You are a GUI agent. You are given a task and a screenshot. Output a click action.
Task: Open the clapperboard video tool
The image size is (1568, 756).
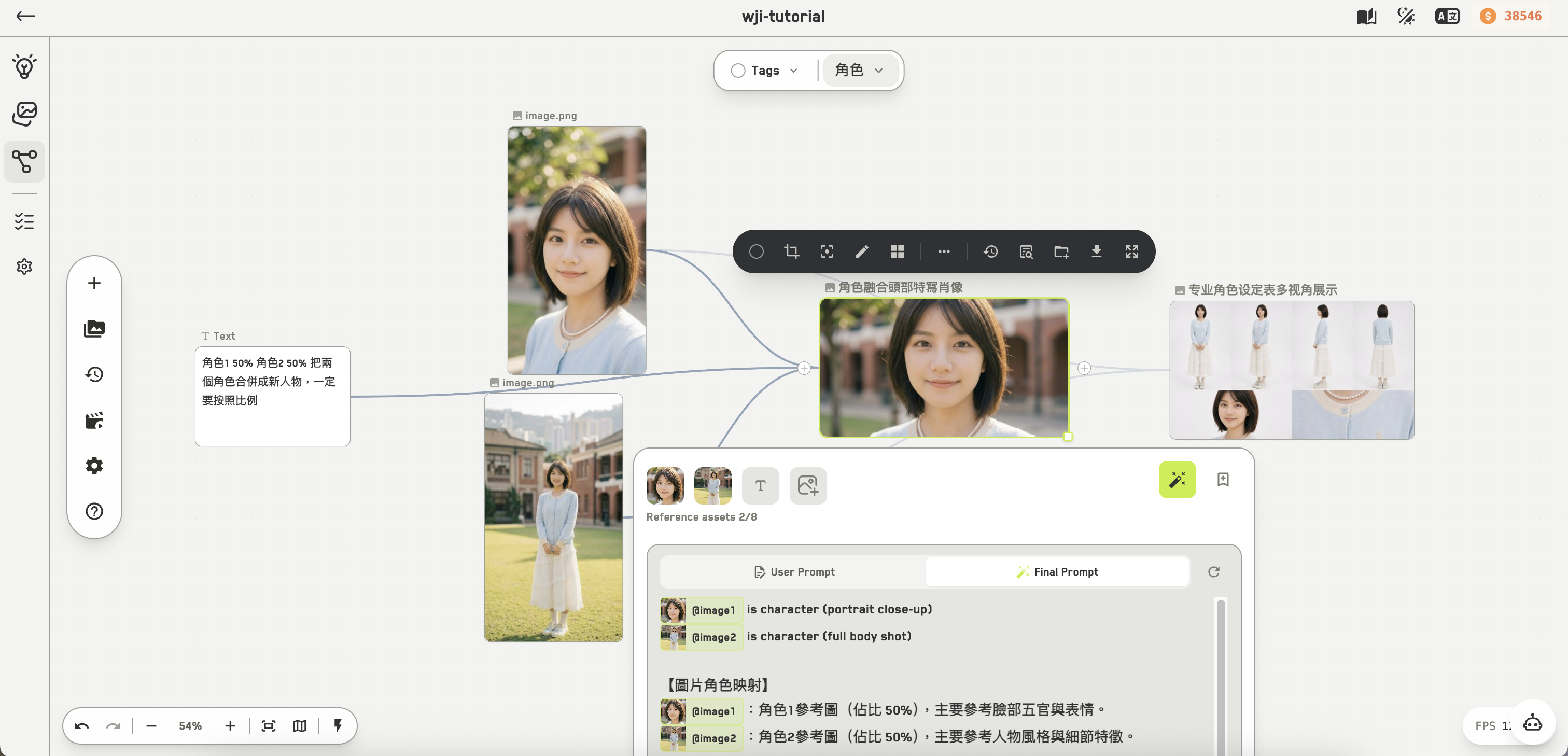point(94,420)
